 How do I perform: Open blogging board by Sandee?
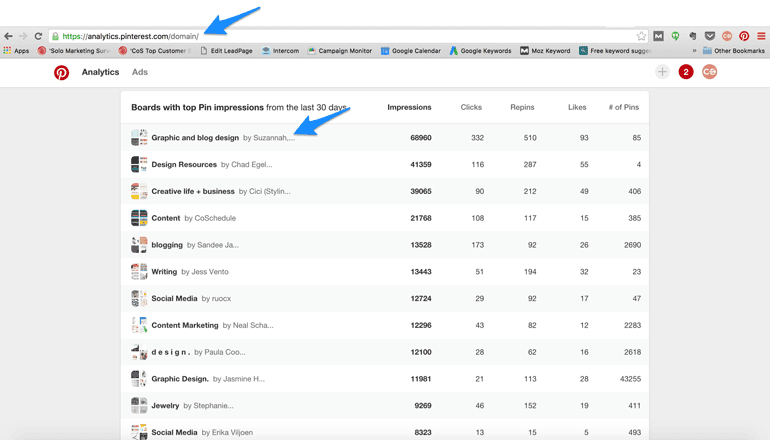tap(167, 245)
